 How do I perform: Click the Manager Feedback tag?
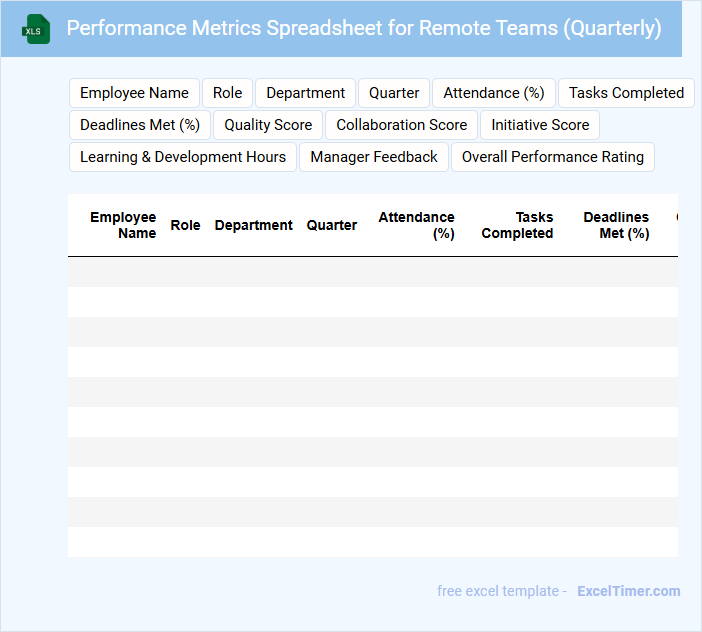[374, 157]
